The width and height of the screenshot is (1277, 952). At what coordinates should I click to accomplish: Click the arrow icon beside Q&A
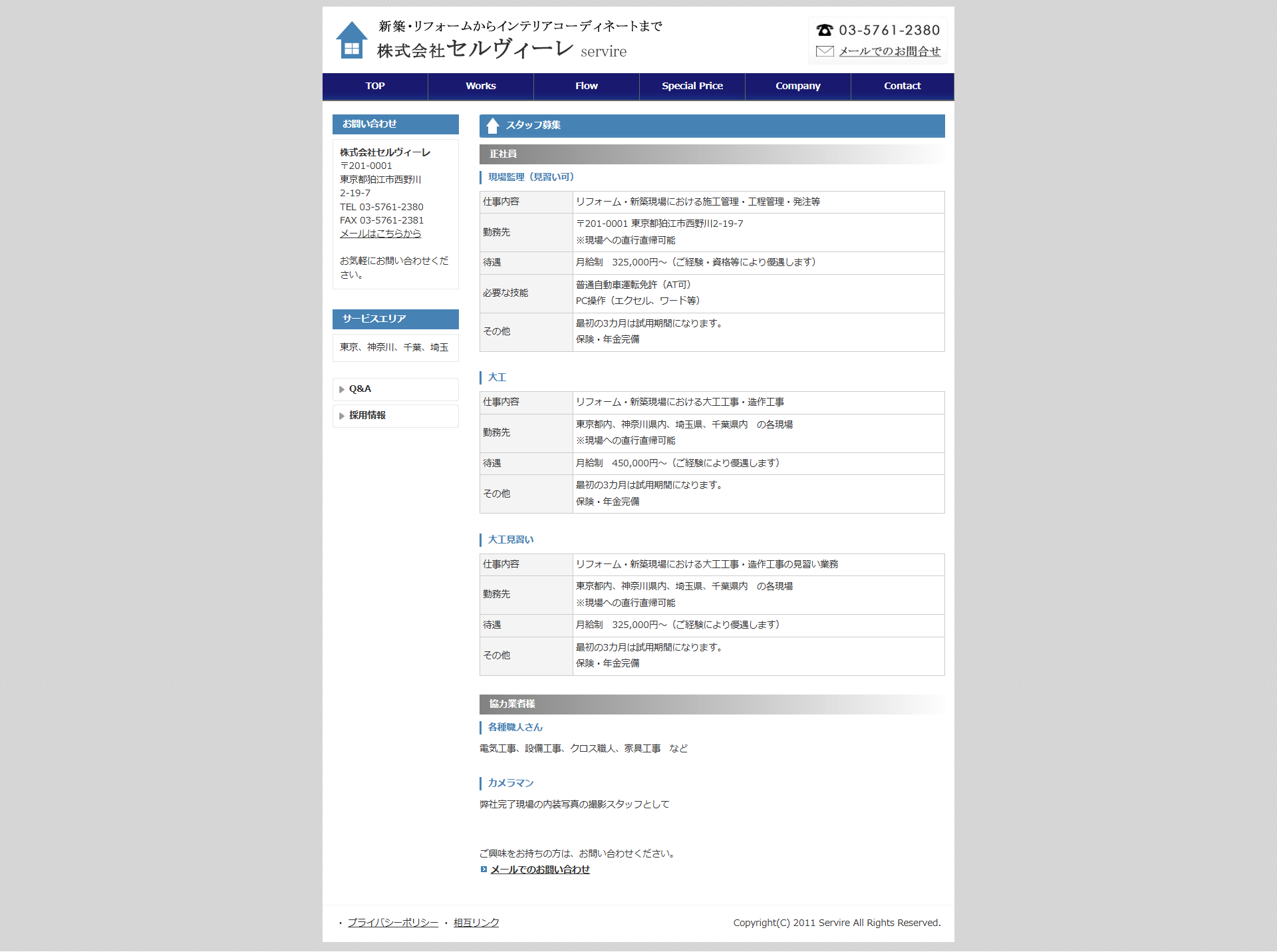[x=342, y=390]
